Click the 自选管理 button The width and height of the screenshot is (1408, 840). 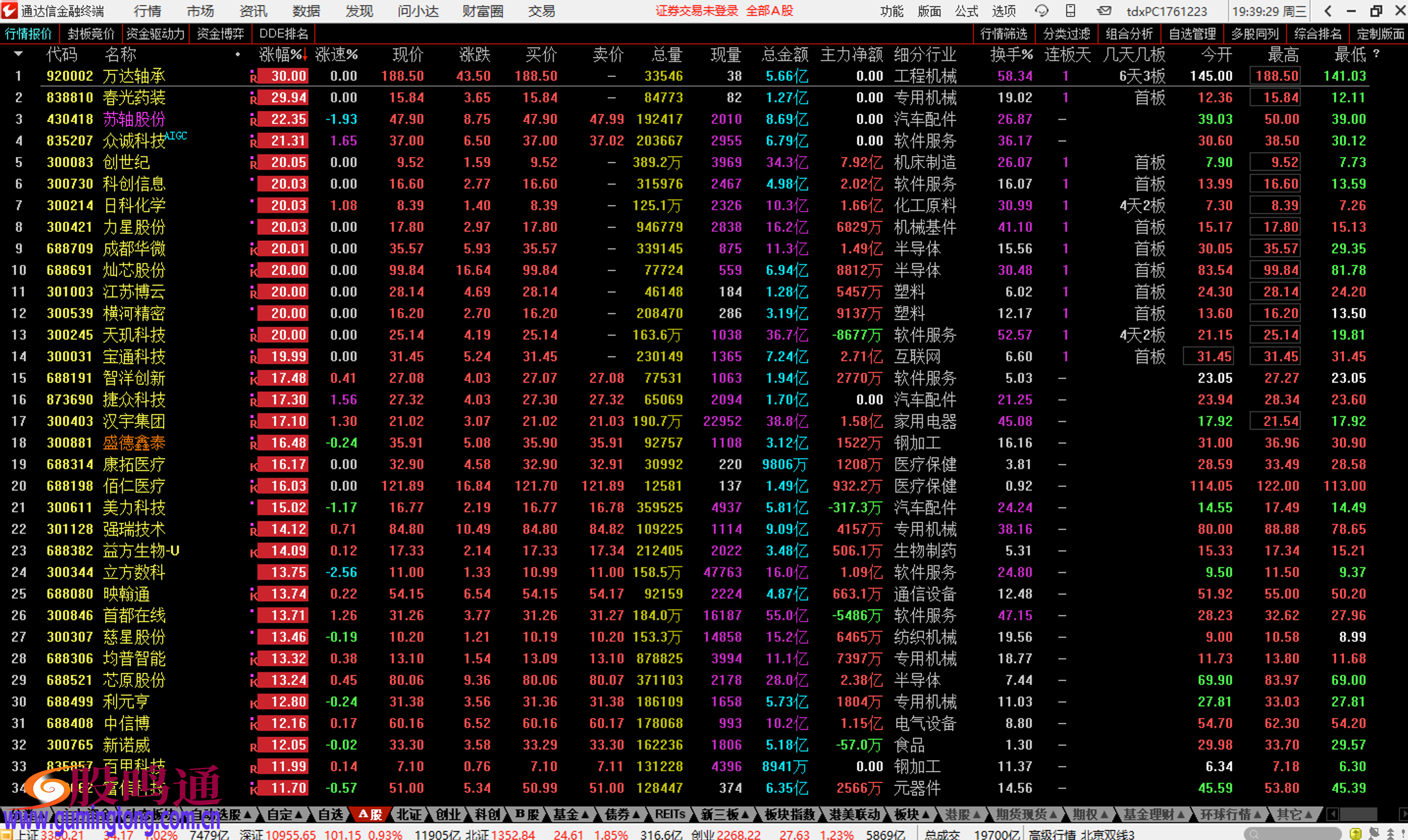tap(1192, 34)
